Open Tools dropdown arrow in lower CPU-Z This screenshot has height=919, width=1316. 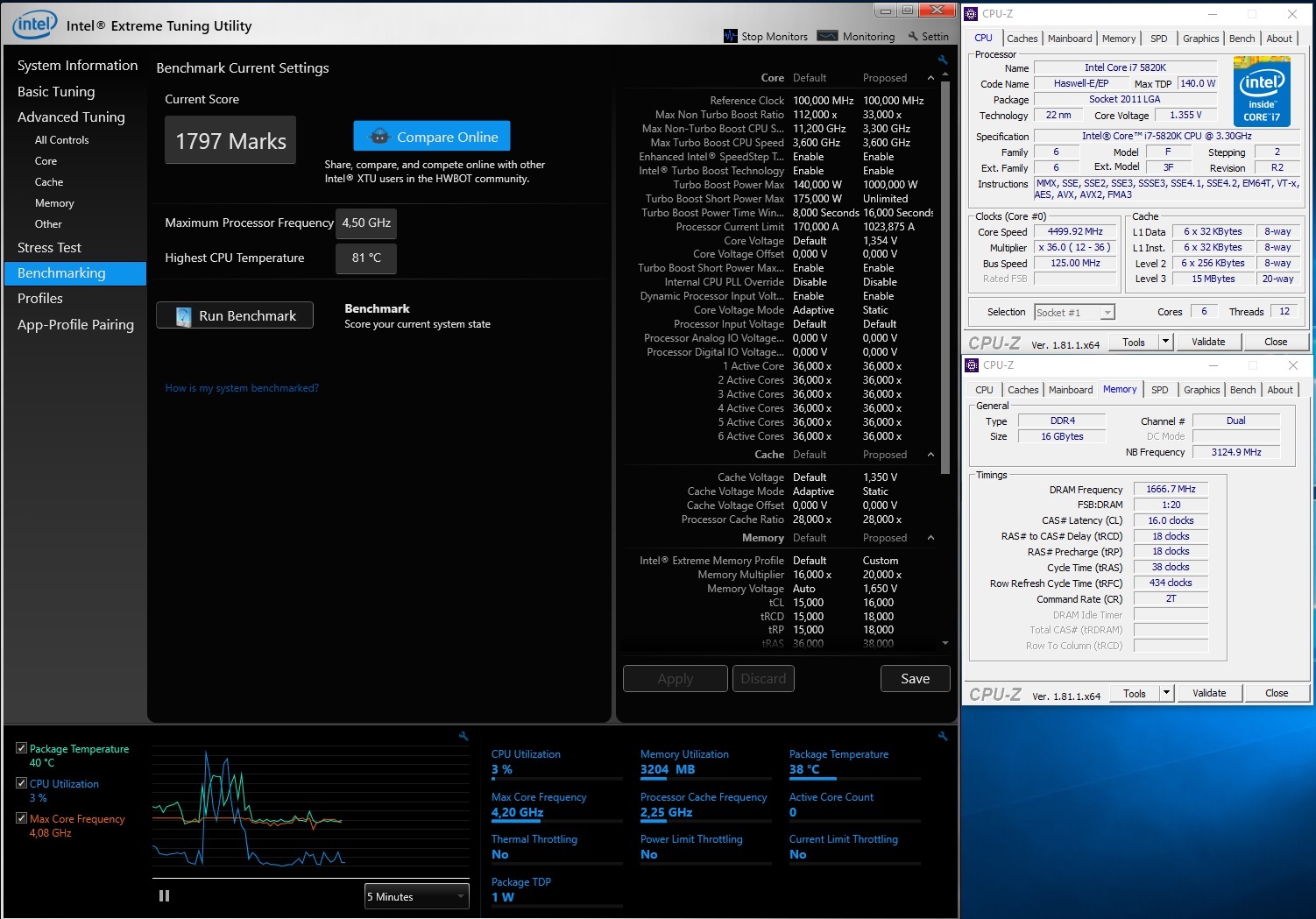1166,693
